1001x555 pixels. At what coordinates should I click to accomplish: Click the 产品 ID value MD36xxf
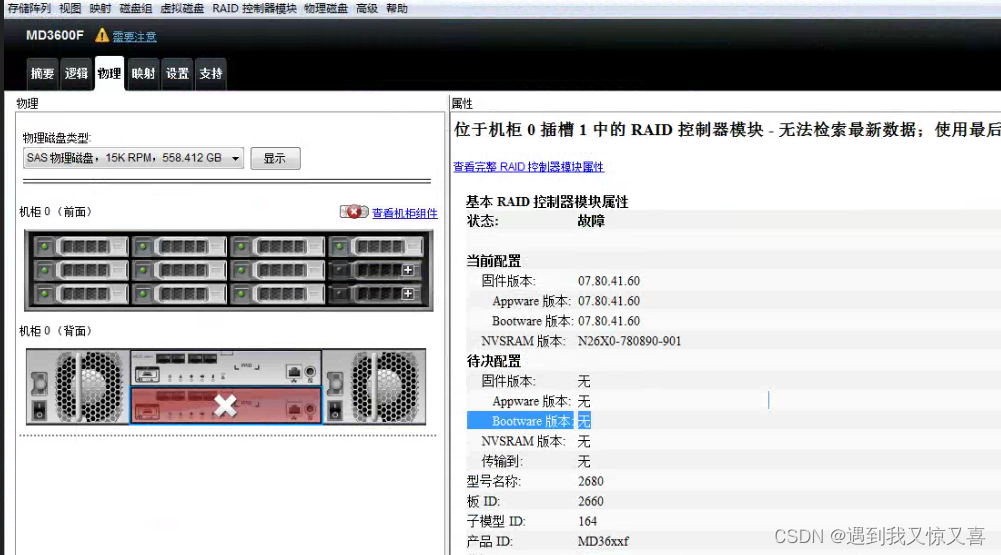(603, 542)
